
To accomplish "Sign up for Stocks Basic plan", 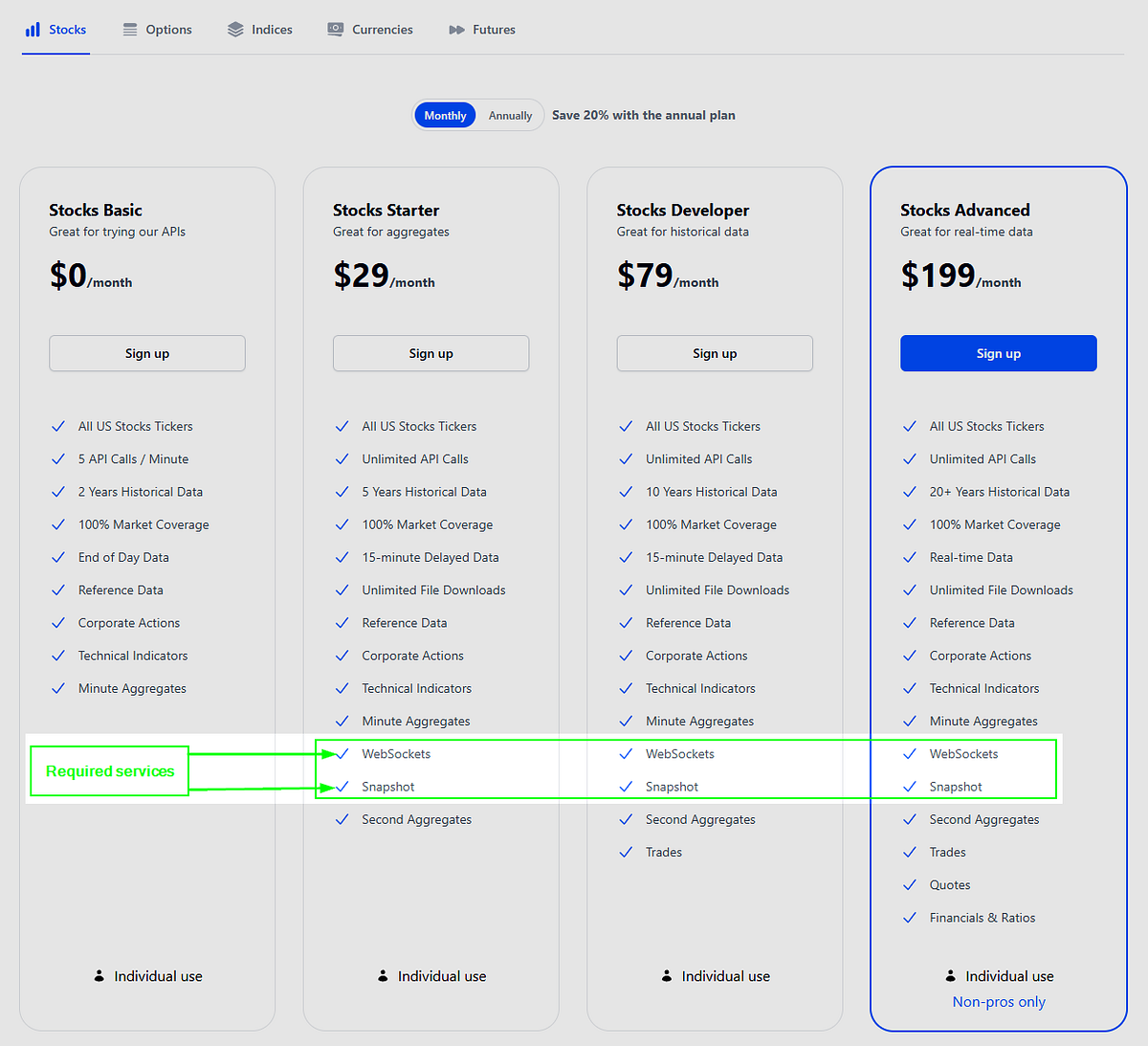I will click(x=147, y=353).
